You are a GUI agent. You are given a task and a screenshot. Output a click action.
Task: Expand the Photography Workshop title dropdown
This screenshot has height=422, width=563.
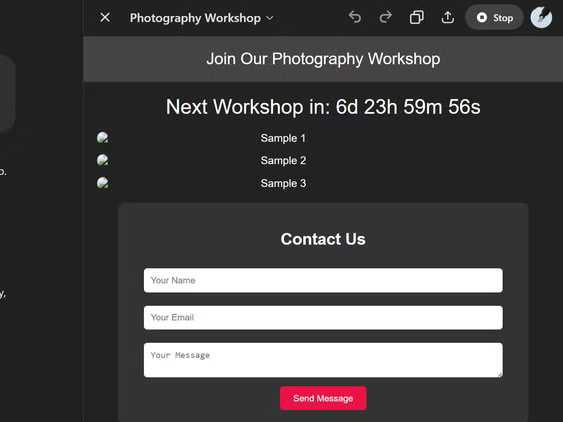[201, 18]
